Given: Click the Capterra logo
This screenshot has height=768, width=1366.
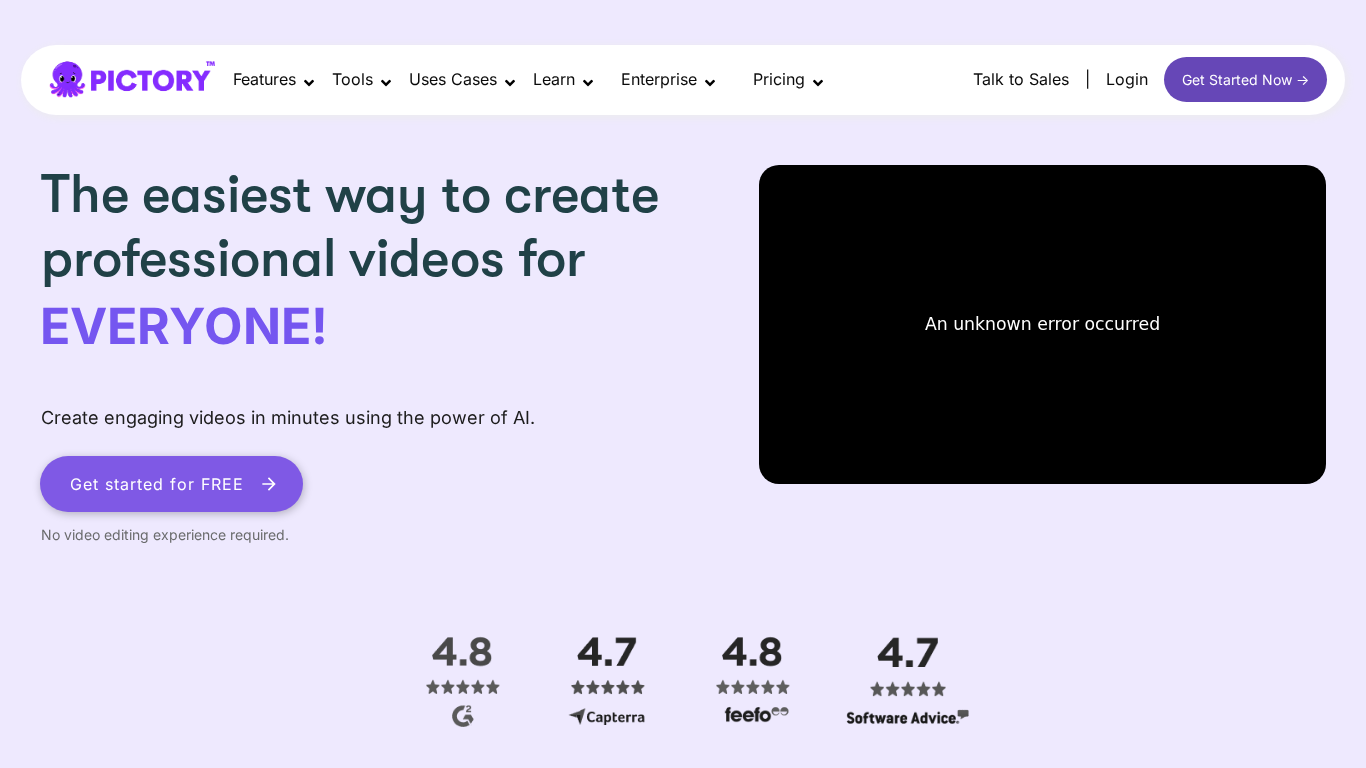Looking at the screenshot, I should point(606,716).
